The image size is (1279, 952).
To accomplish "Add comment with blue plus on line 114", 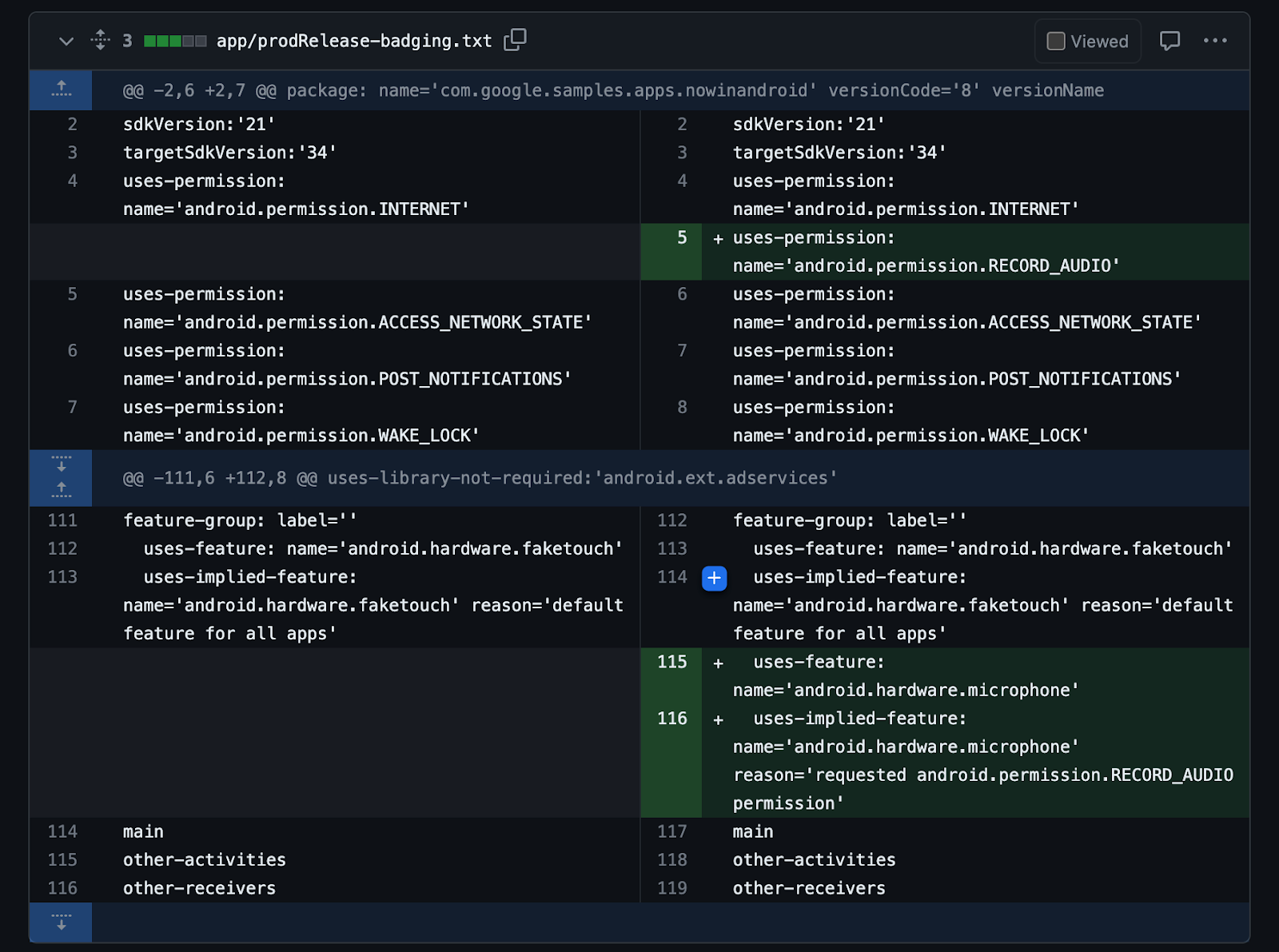I will click(x=714, y=578).
